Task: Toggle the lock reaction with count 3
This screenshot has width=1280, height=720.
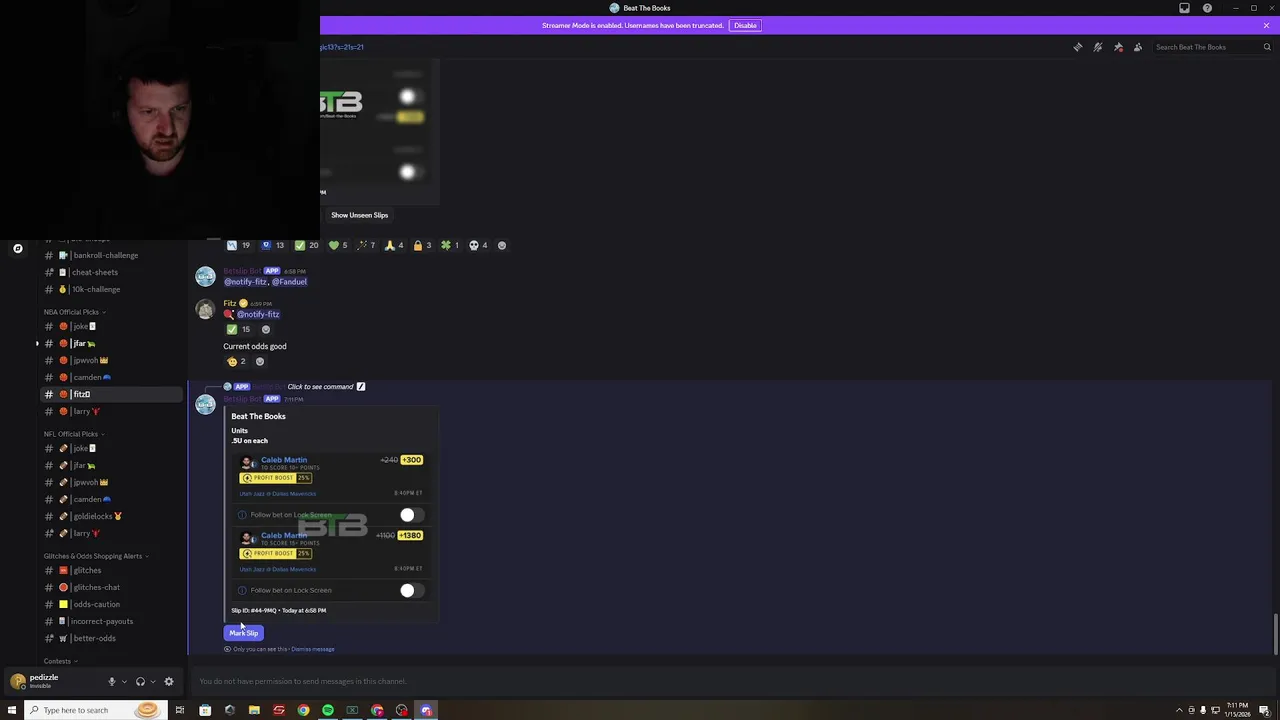Action: tap(422, 245)
